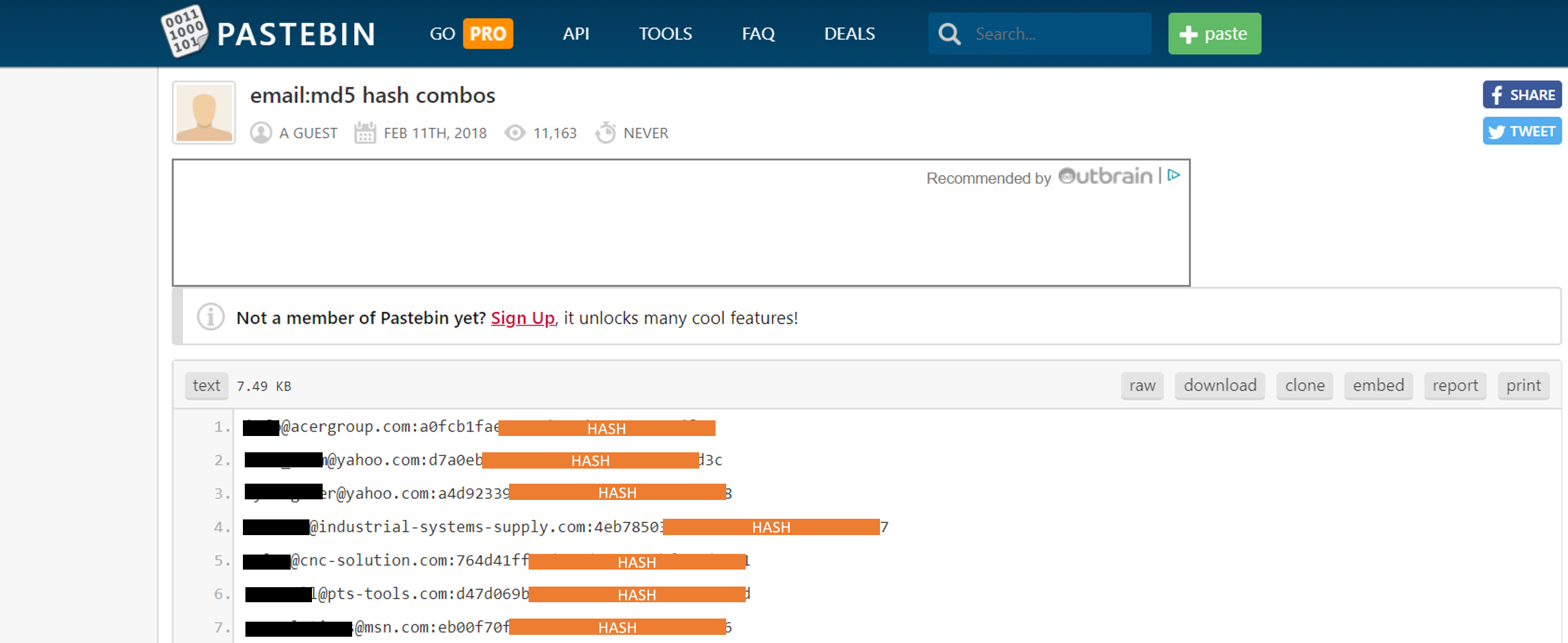Click the info circle icon
1568x643 pixels.
tap(210, 317)
